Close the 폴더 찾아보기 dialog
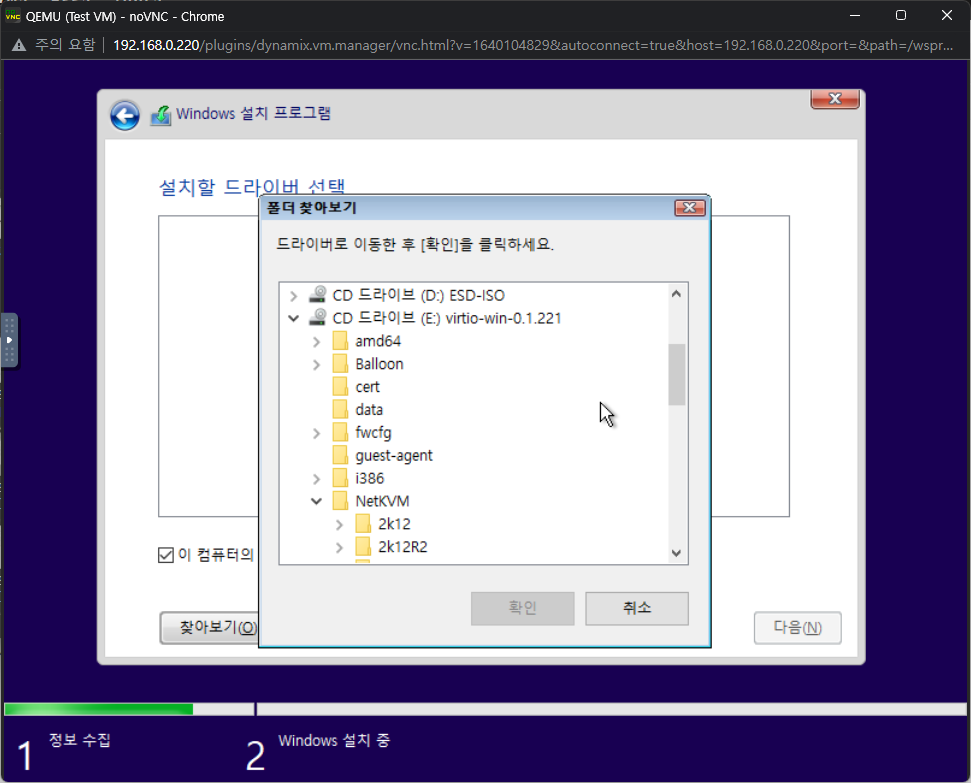The image size is (971, 783). tap(690, 208)
